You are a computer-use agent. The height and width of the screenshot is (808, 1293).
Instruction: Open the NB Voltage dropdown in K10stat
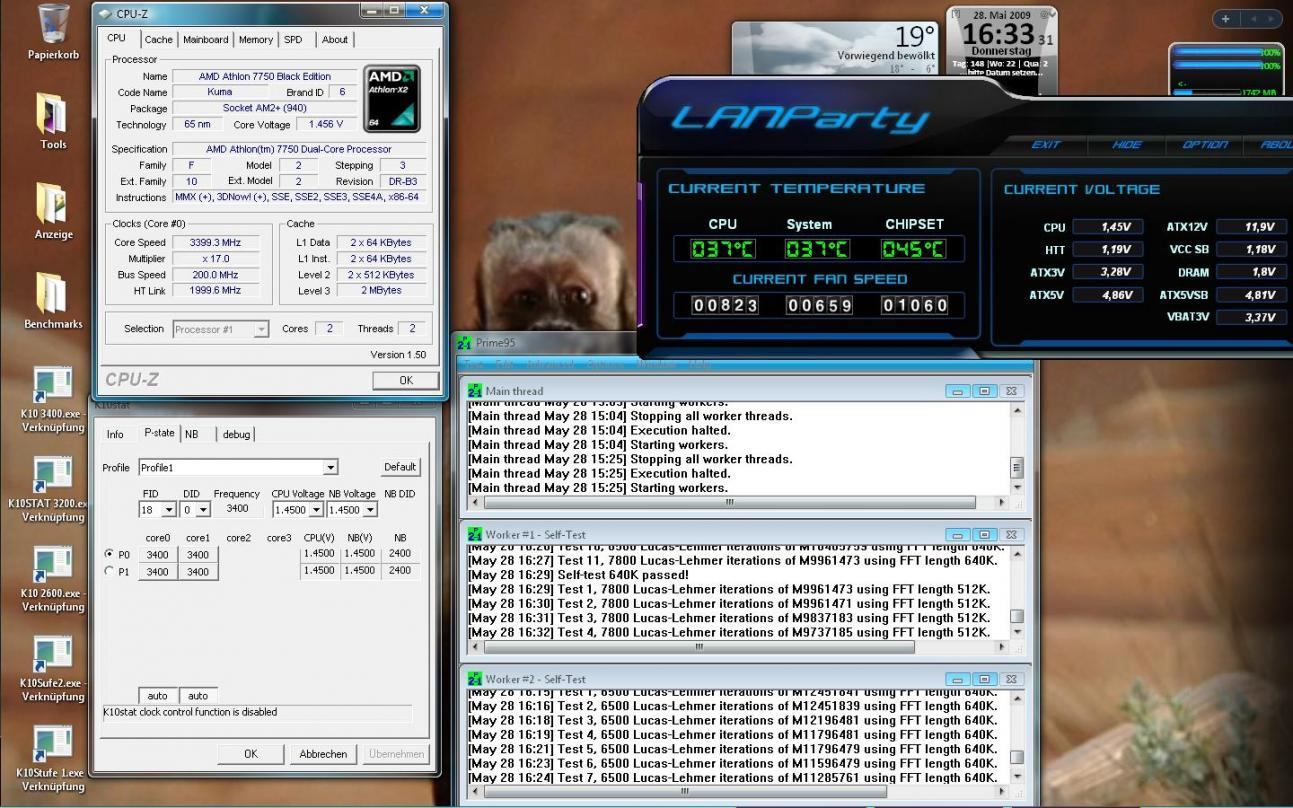point(370,510)
